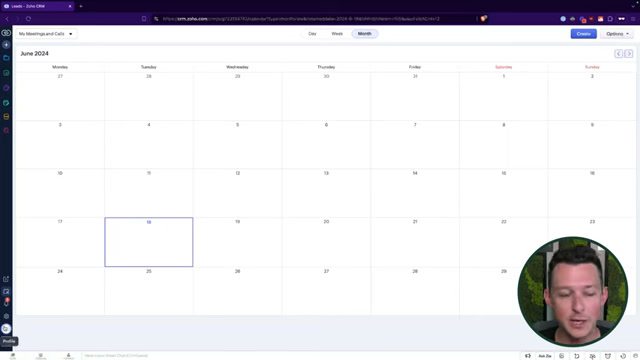Click the blue plus quick-create sidebar icon

coord(6,44)
